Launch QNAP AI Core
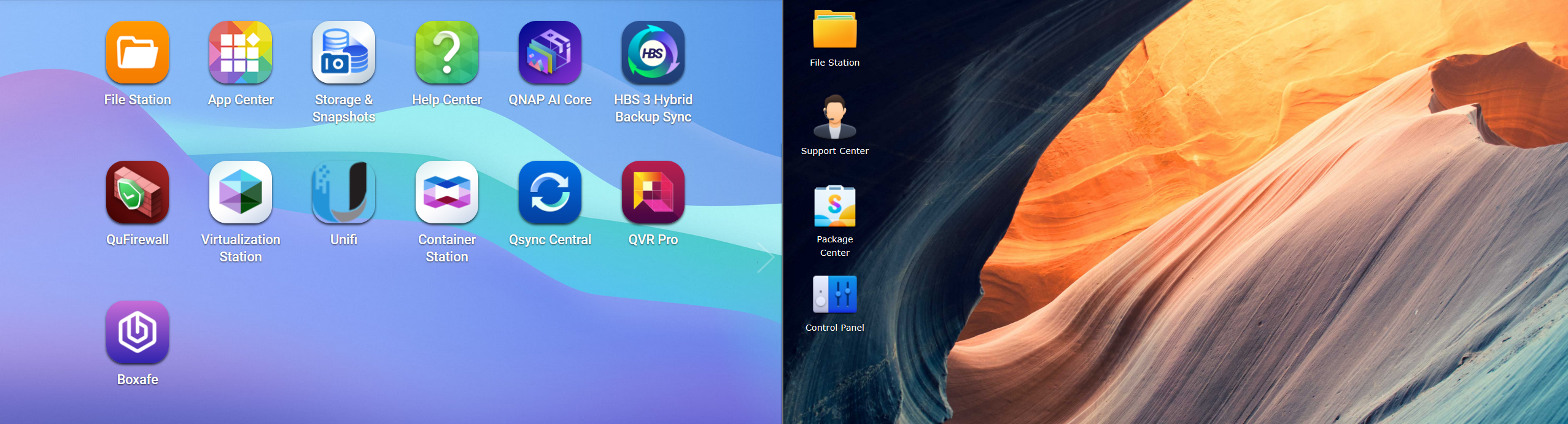 [x=550, y=52]
